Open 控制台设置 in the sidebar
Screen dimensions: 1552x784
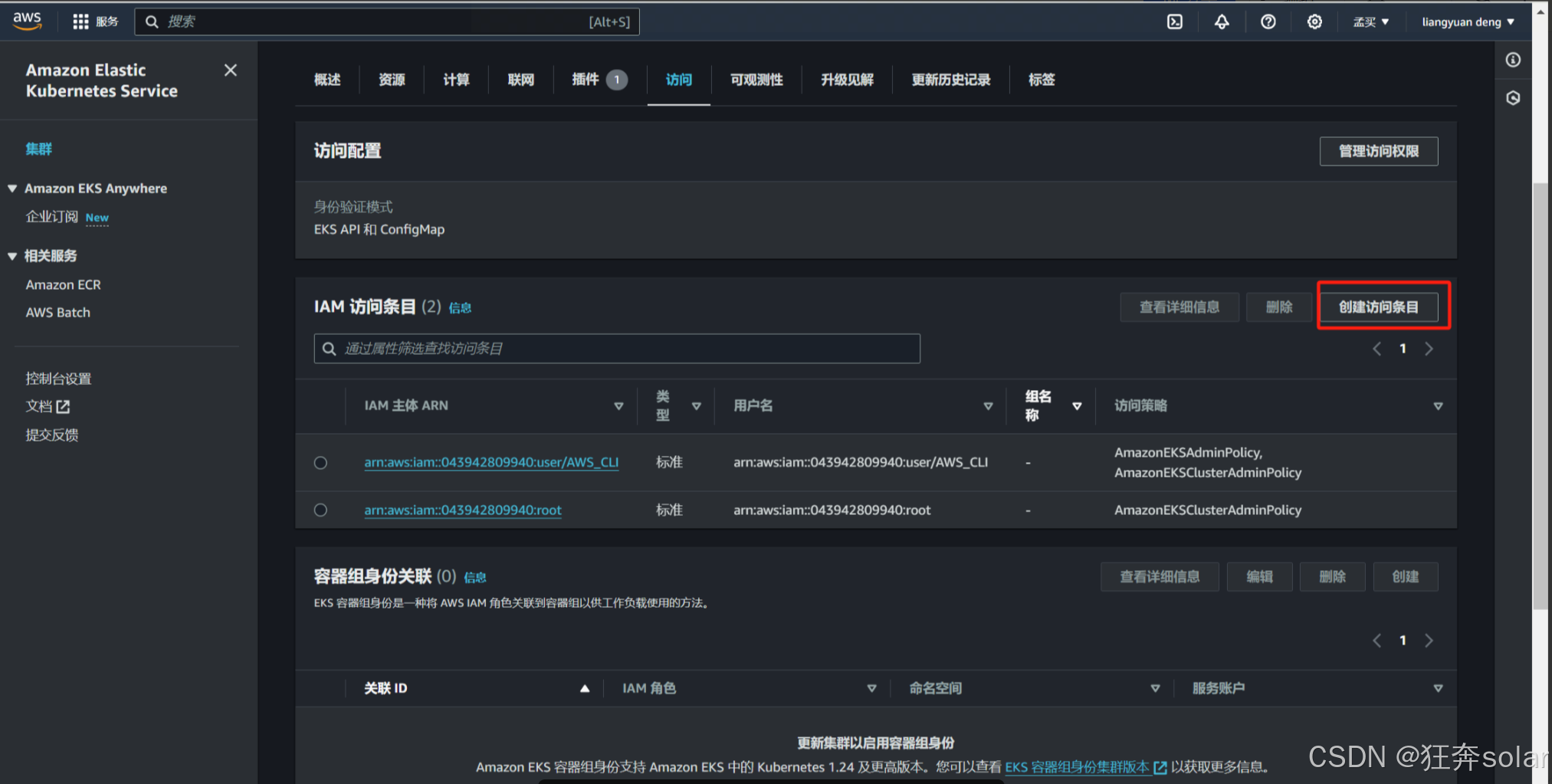click(x=58, y=379)
